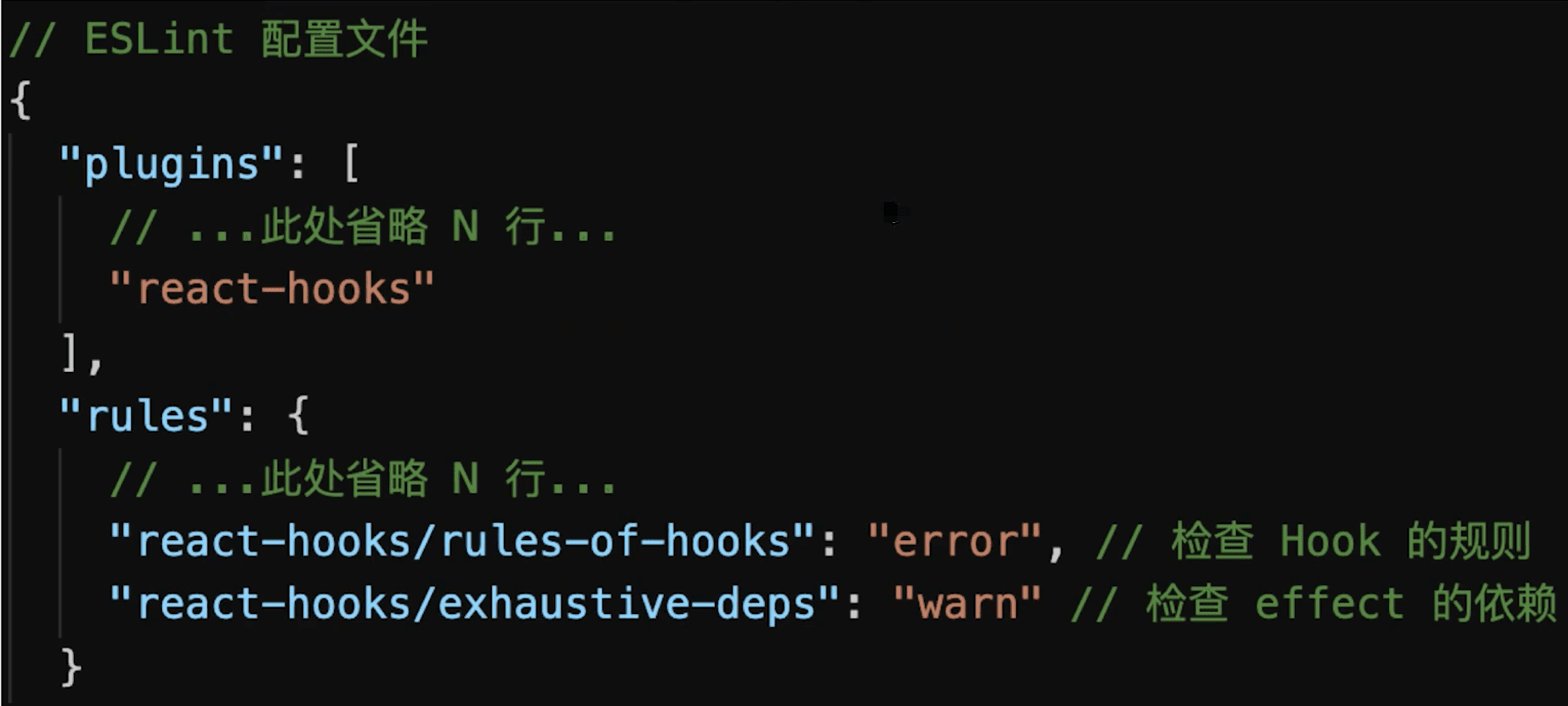Click the closing square bracket with comma
This screenshot has width=1568, height=706.
(81, 354)
